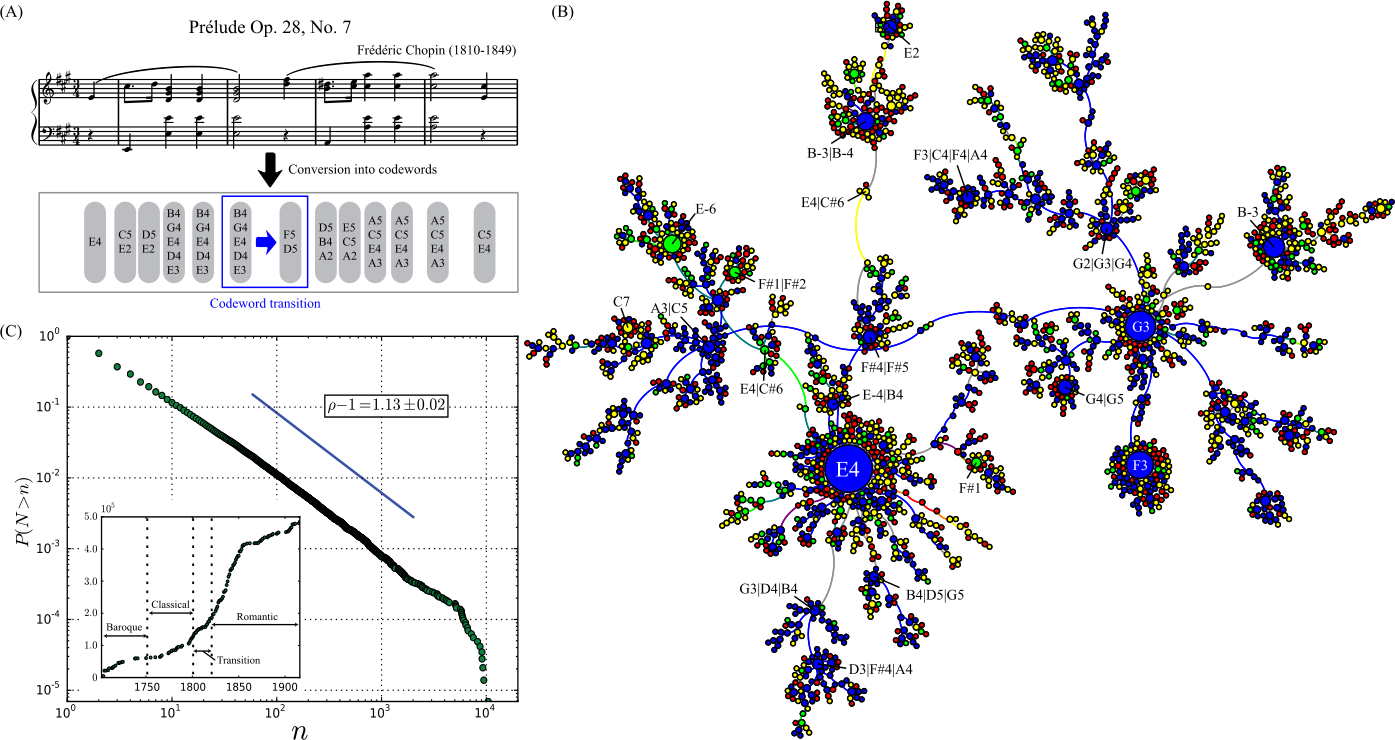Screen dimensions: 1395x740
Task: Click the 'G4|G5' node label
Action: tap(1105, 399)
